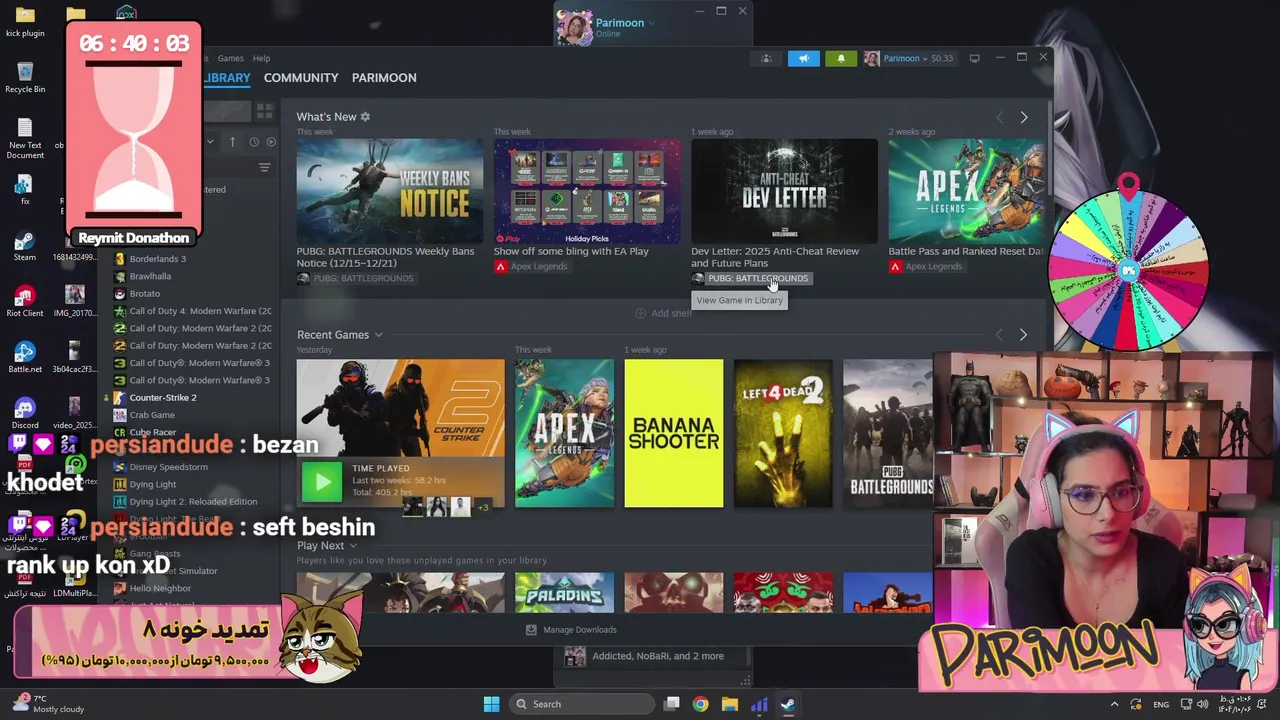This screenshot has width=1280, height=720.
Task: Select Banana Shooter cover in Recent Games
Action: point(673,433)
